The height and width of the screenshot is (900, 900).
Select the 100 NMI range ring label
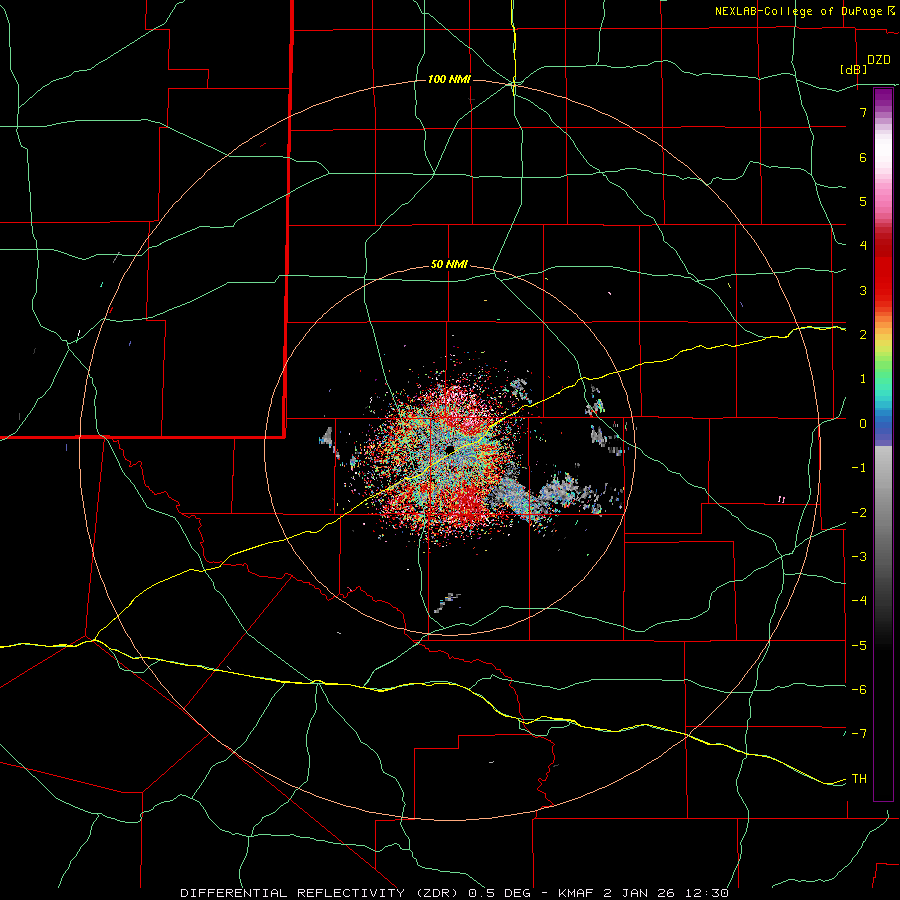(x=449, y=79)
